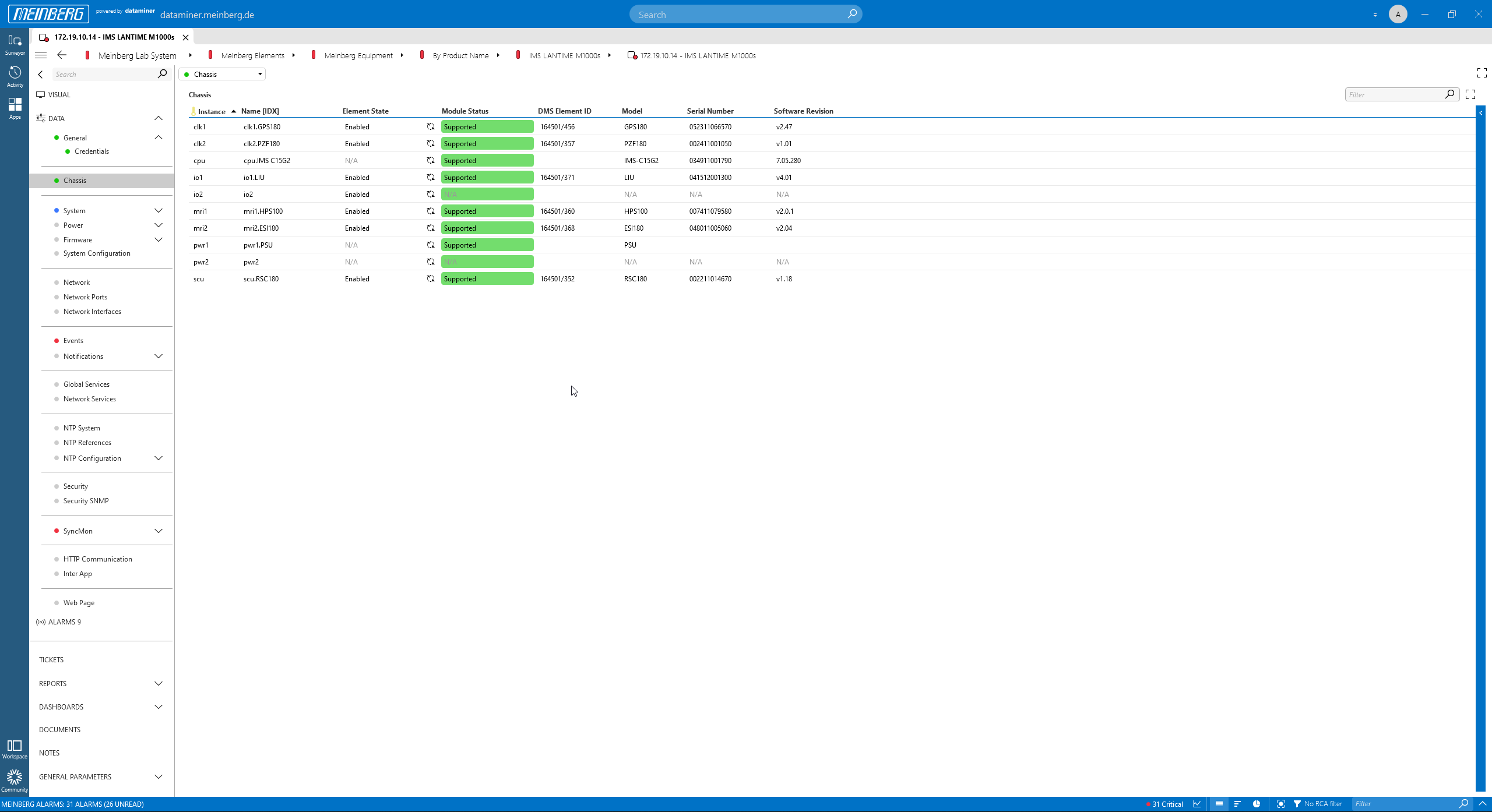The height and width of the screenshot is (812, 1492).
Task: Open the Chassis page dropdown
Action: pos(222,74)
